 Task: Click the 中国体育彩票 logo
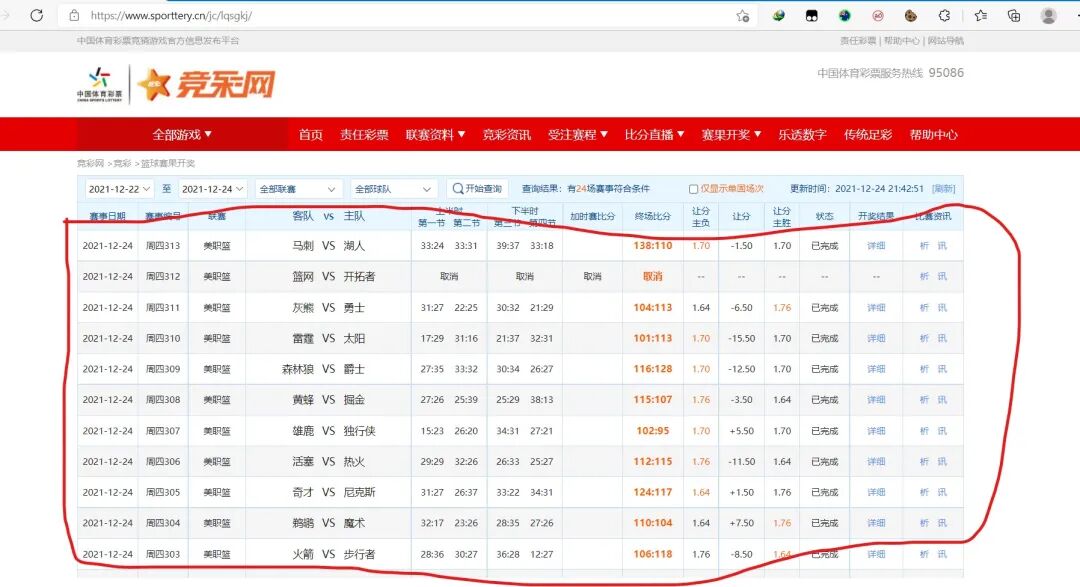pos(99,84)
